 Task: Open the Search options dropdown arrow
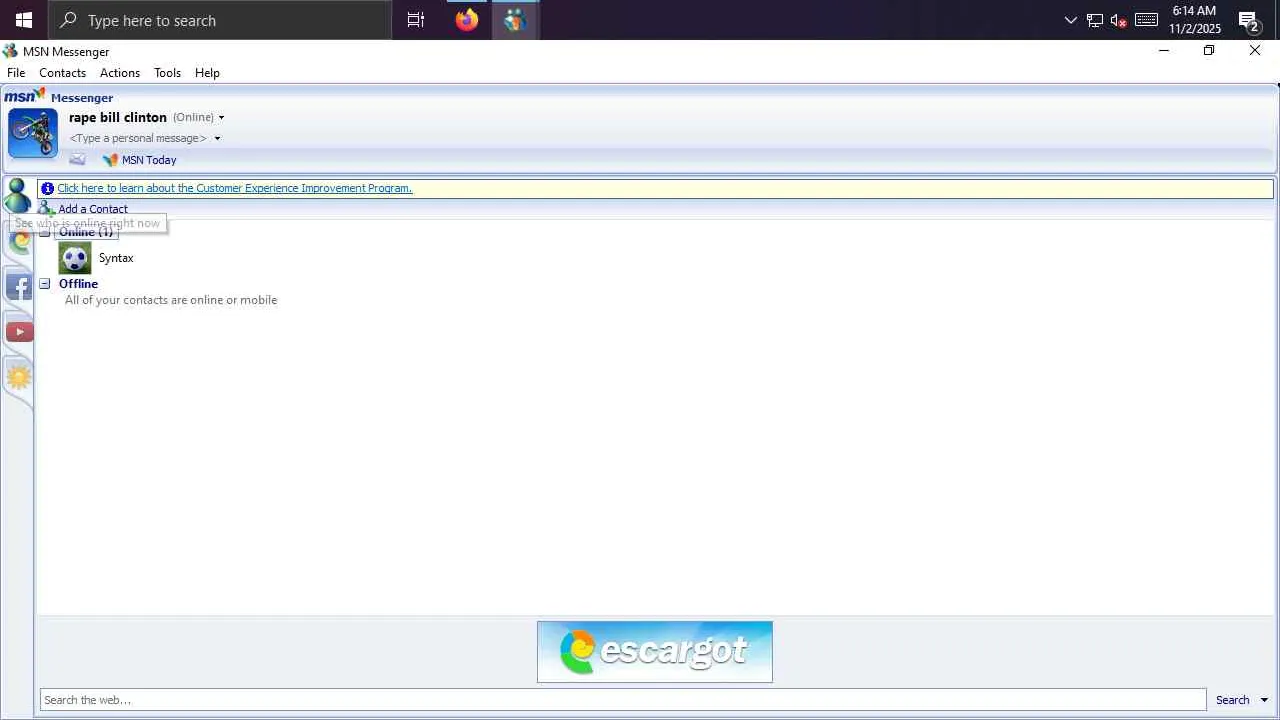tap(1264, 700)
